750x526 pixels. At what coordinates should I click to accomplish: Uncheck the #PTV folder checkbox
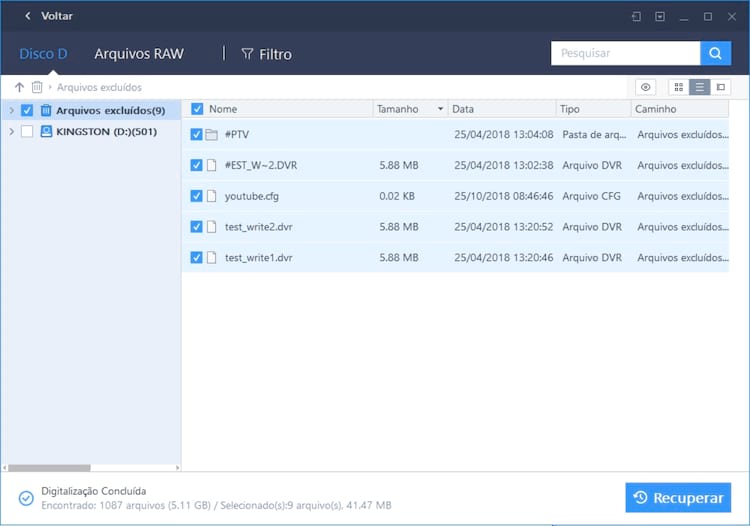coord(196,134)
